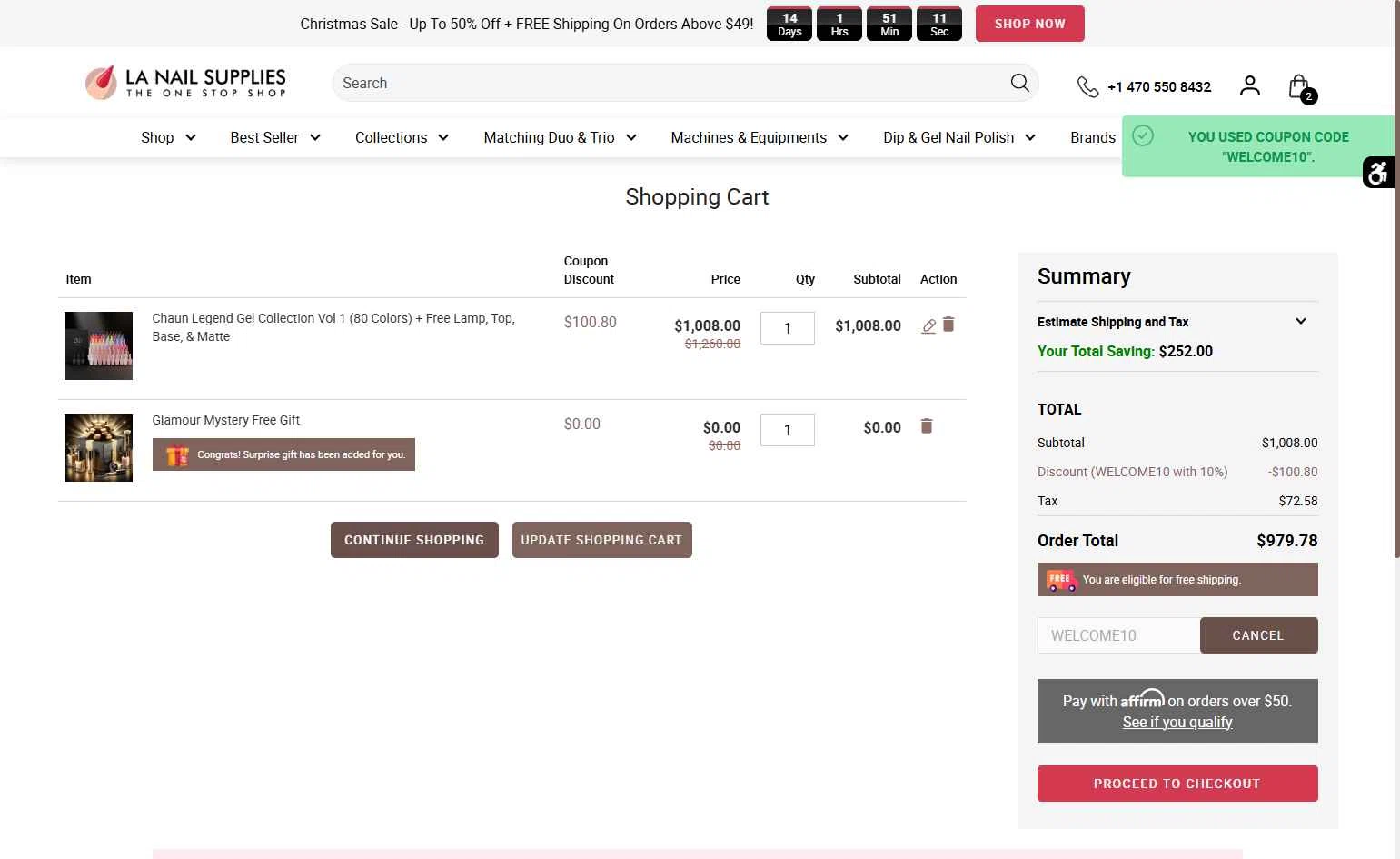Expand Estimate Shipping and Tax section
This screenshot has height=859, width=1400.
(x=1177, y=322)
